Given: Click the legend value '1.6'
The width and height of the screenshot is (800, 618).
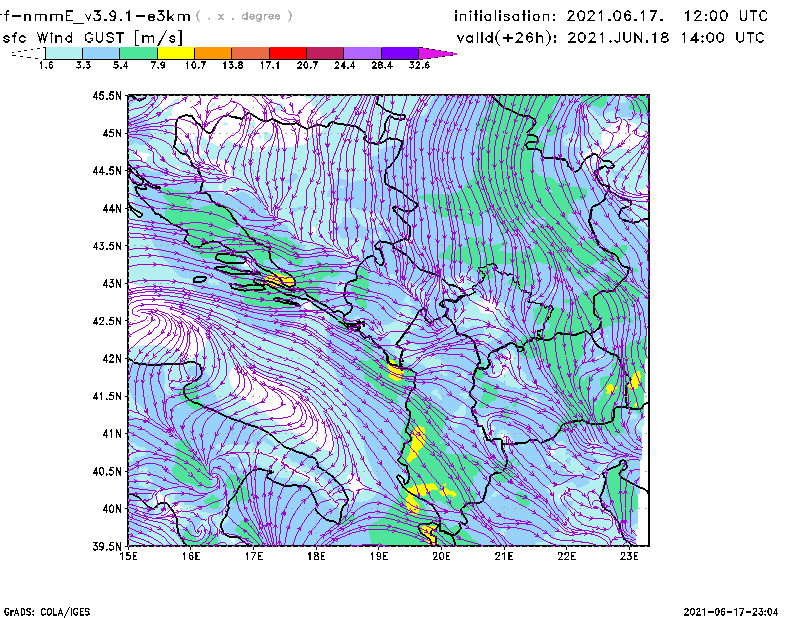Looking at the screenshot, I should pos(46,65).
